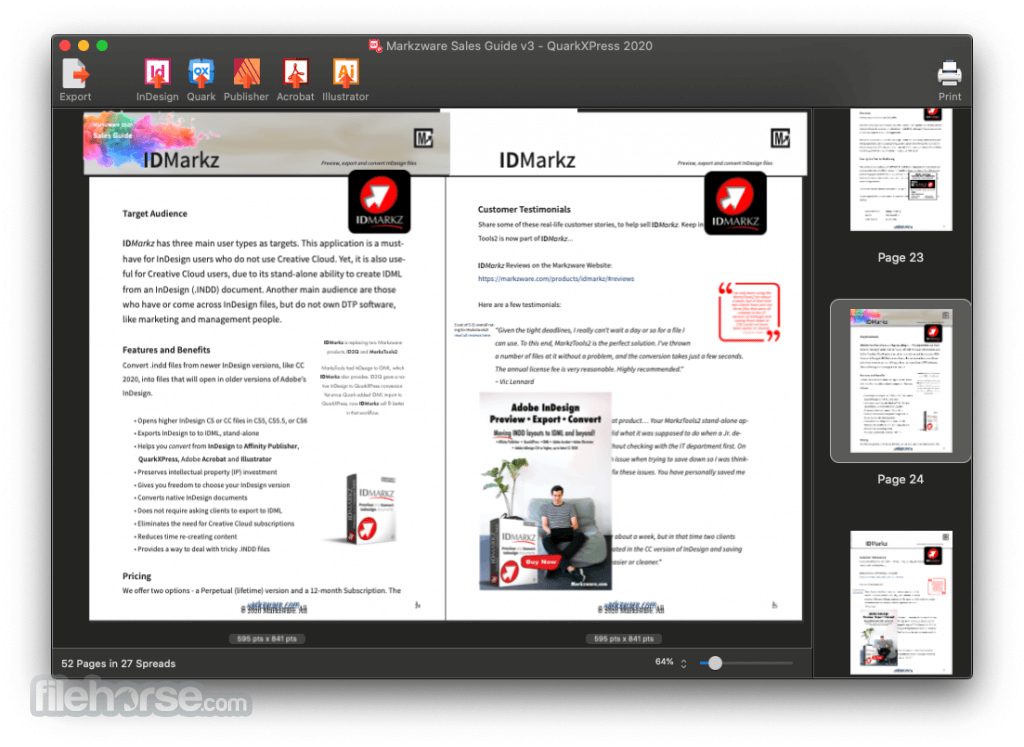Click the document icon in title bar

click(x=375, y=46)
